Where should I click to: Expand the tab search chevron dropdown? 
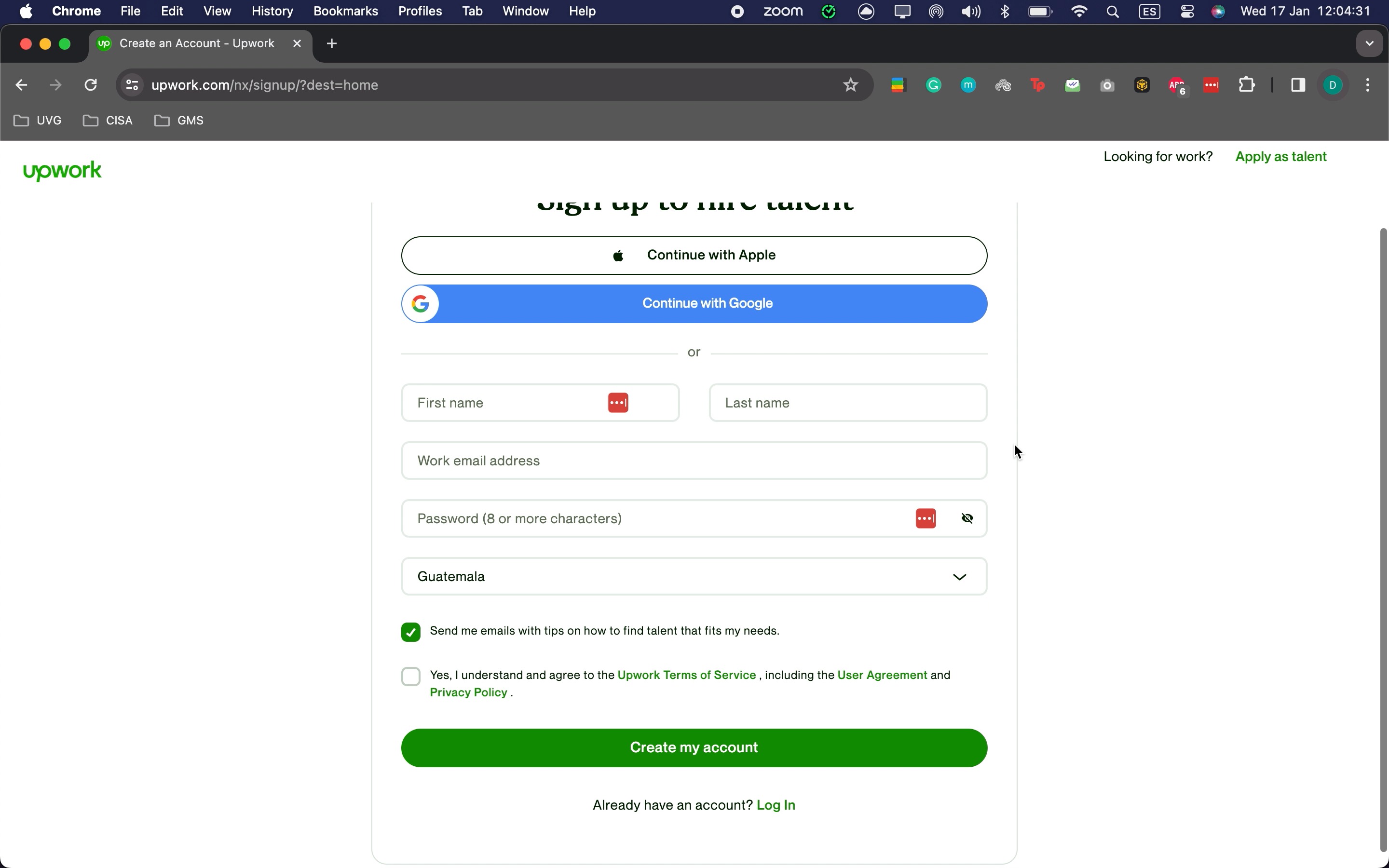(x=1370, y=43)
